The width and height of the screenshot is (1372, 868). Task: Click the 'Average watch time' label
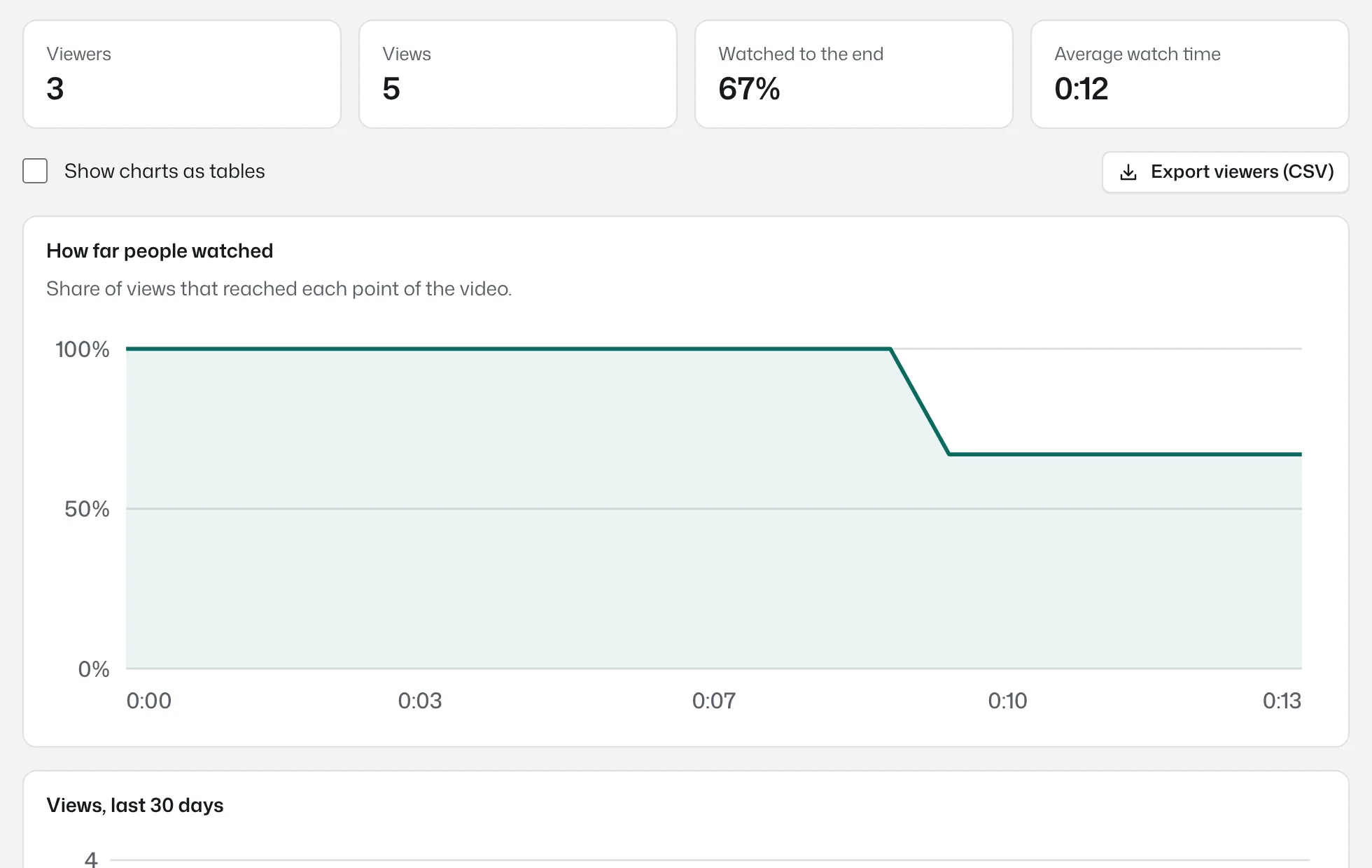click(1137, 54)
